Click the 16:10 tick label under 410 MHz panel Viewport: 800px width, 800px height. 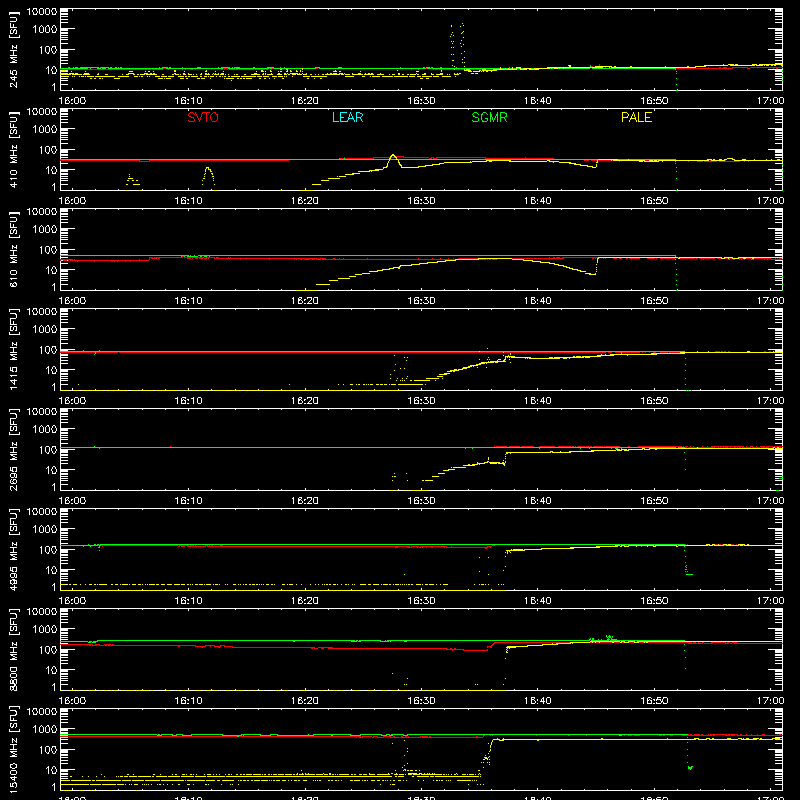pos(189,201)
